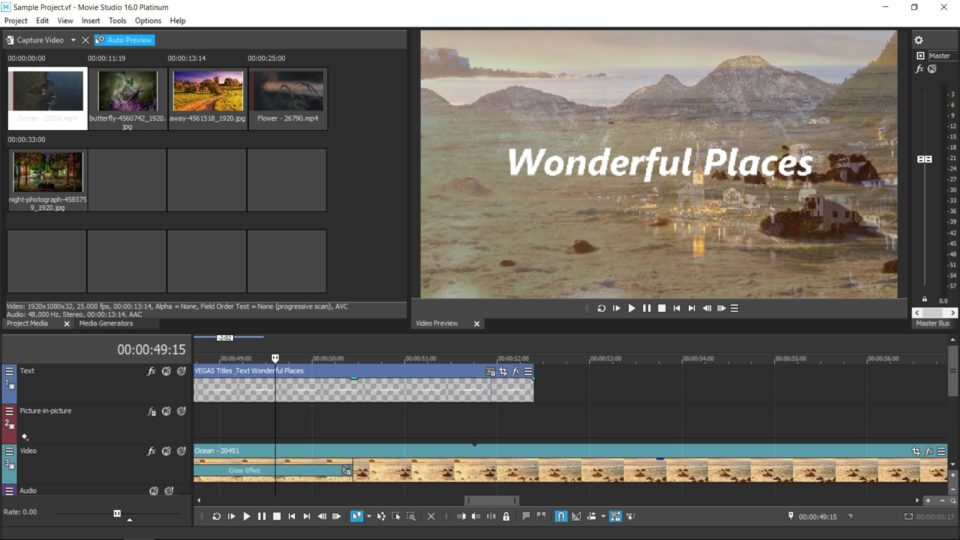Click Stop in the Video Preview transport
960x540 pixels.
point(662,309)
